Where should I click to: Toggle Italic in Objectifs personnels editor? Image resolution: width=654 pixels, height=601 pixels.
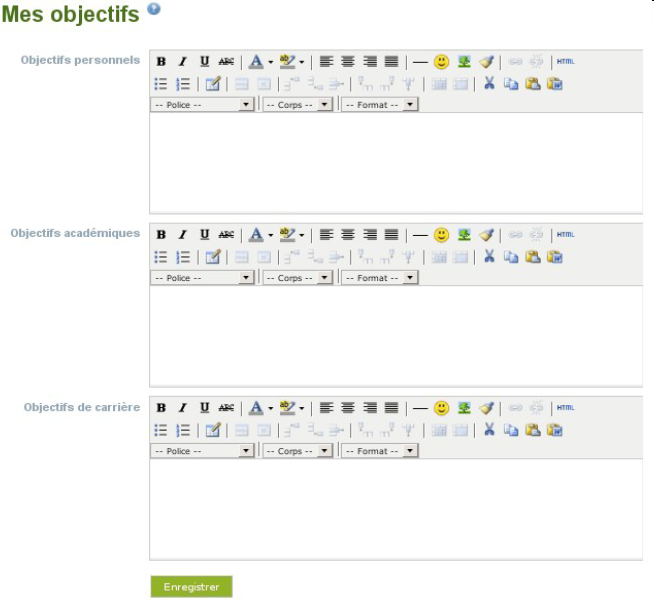[x=182, y=62]
